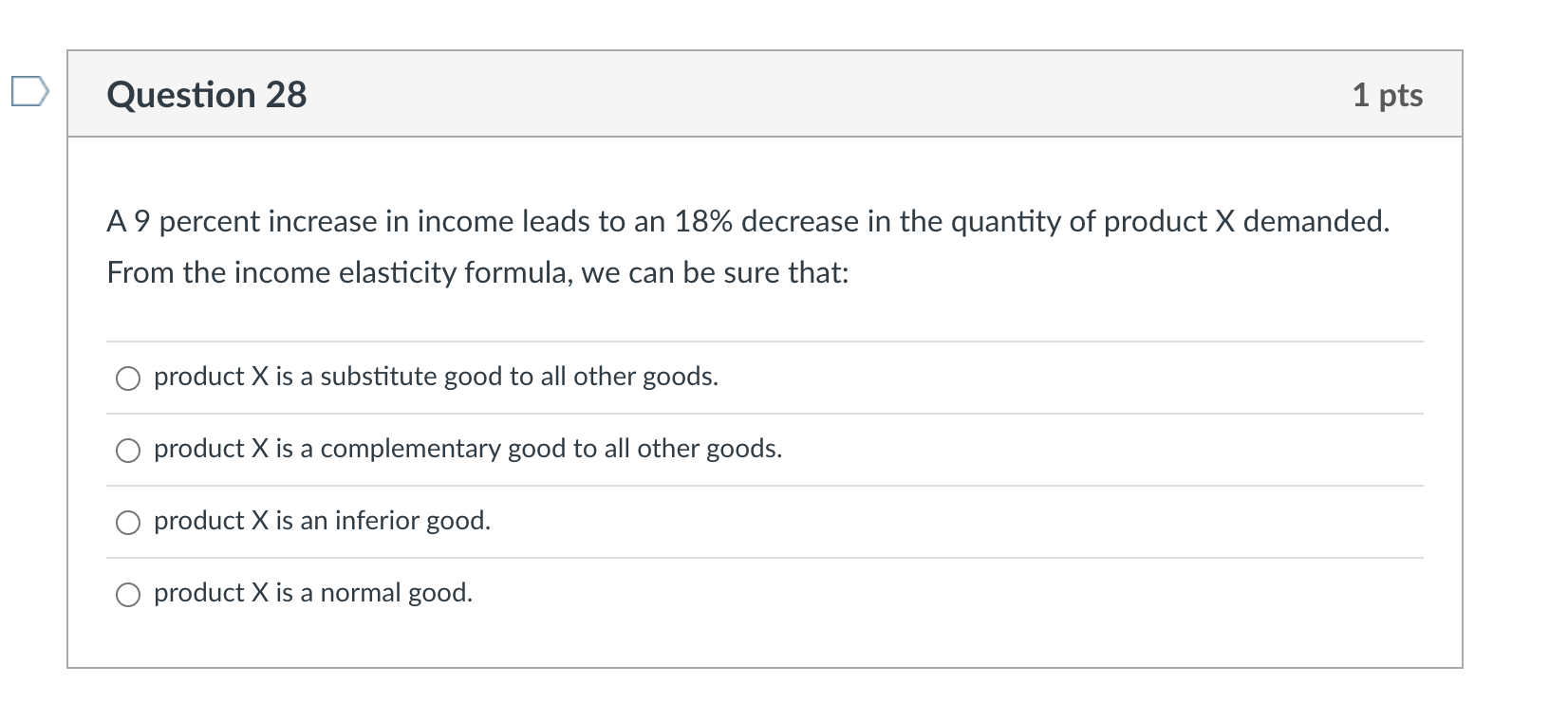Click the empty circle for the last answer

tap(128, 595)
